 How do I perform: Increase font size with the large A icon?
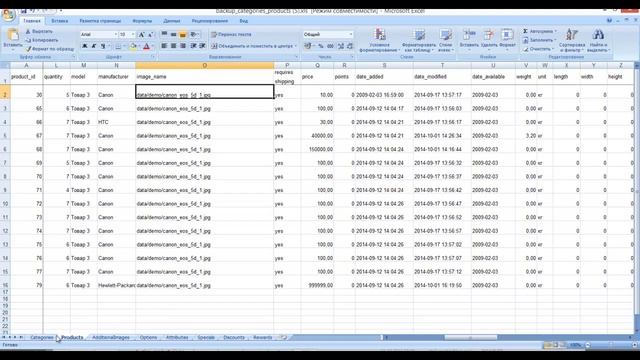pyautogui.click(x=141, y=35)
